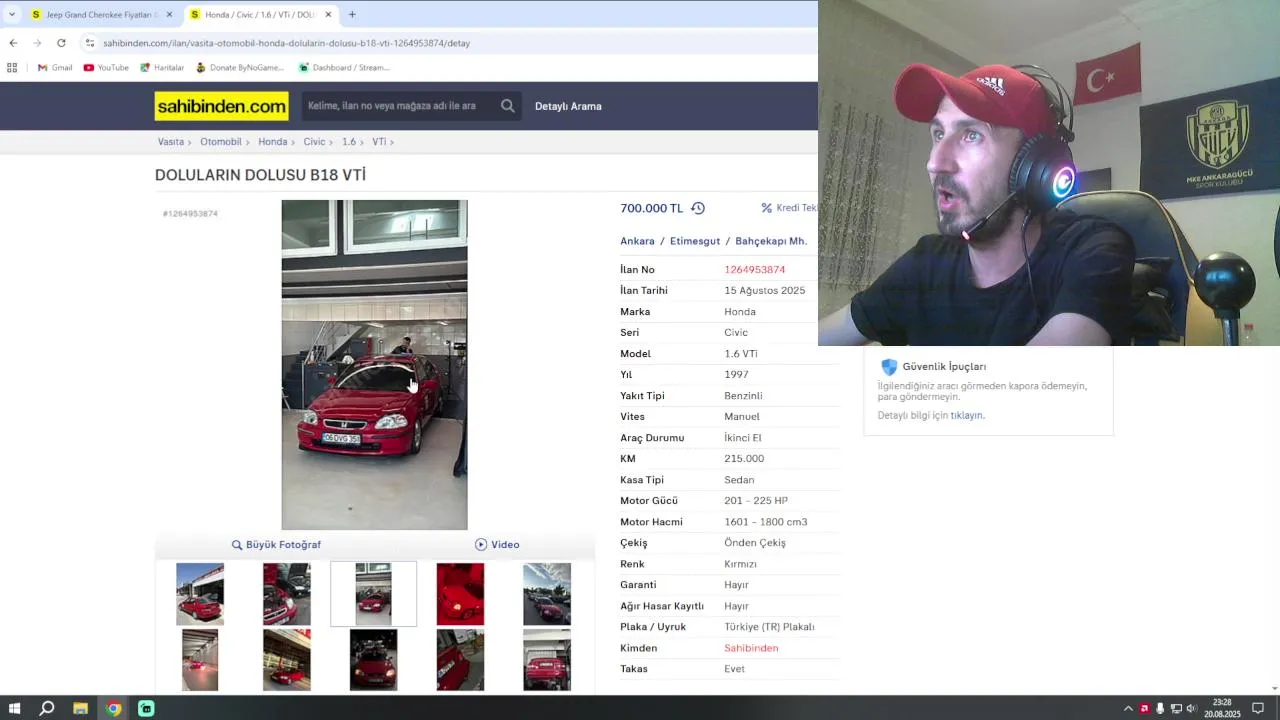Reload the page with the refresh icon
1280x720 pixels.
point(61,43)
